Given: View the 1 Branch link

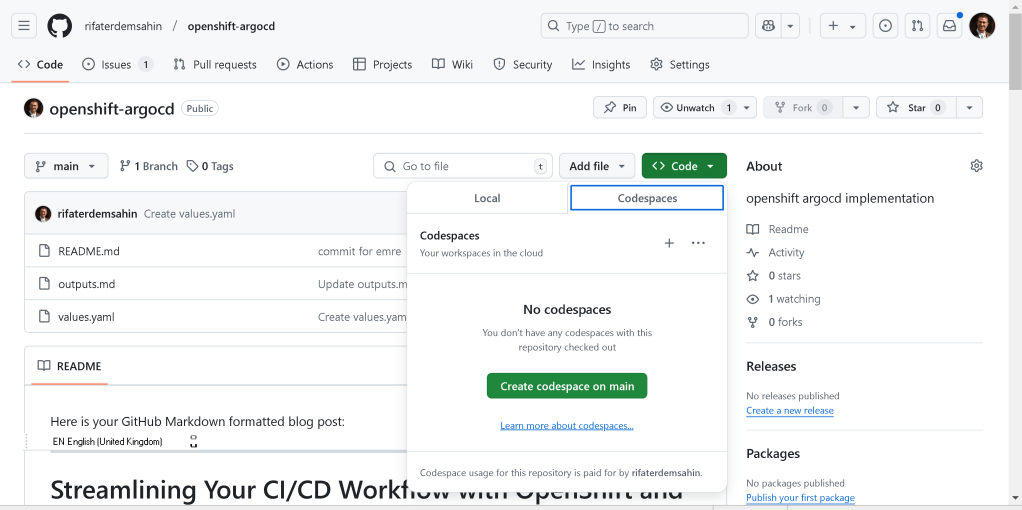Looking at the screenshot, I should [x=149, y=166].
